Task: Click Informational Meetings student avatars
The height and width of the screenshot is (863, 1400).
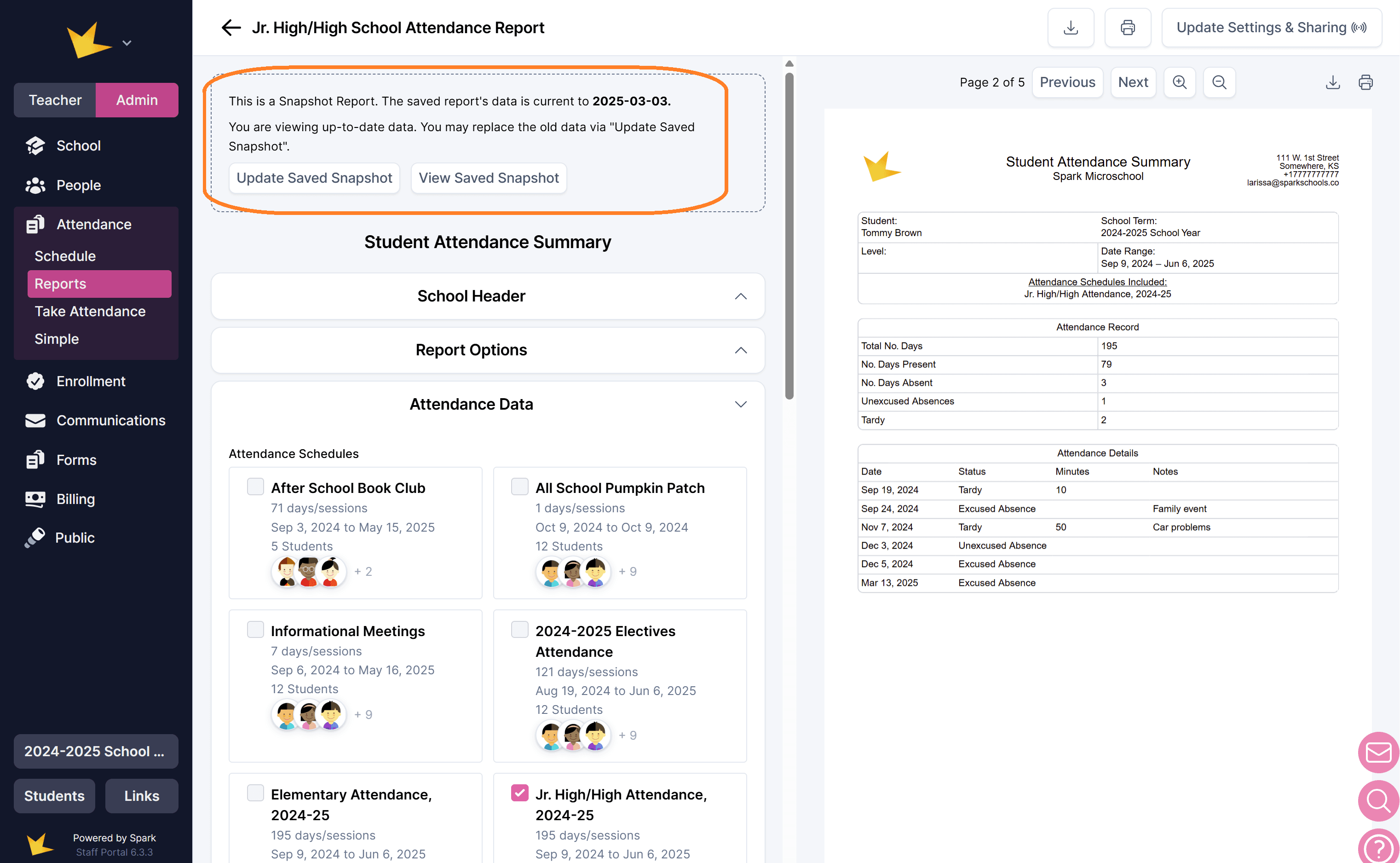Action: coord(308,715)
